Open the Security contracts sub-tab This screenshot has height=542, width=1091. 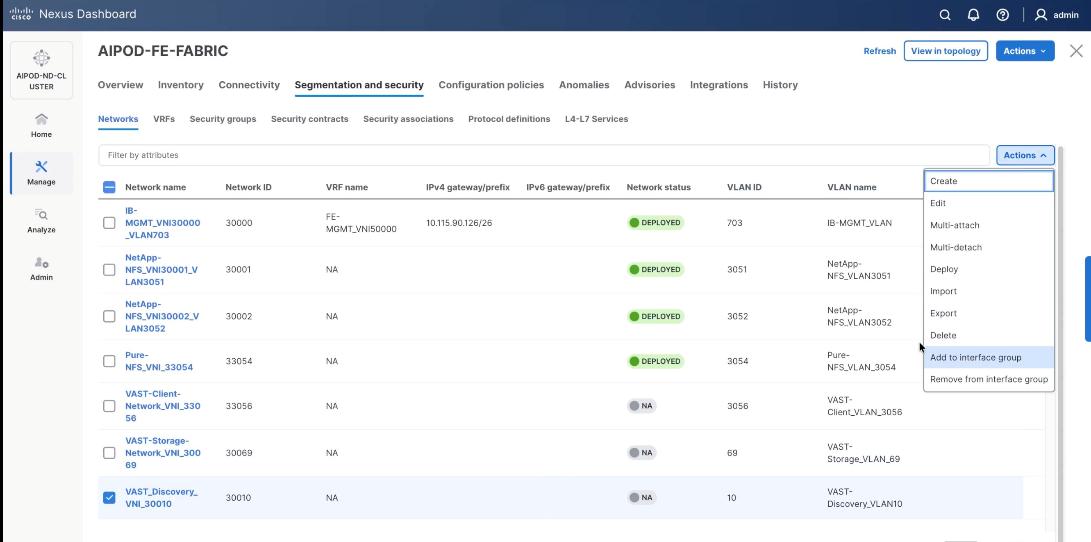point(310,119)
